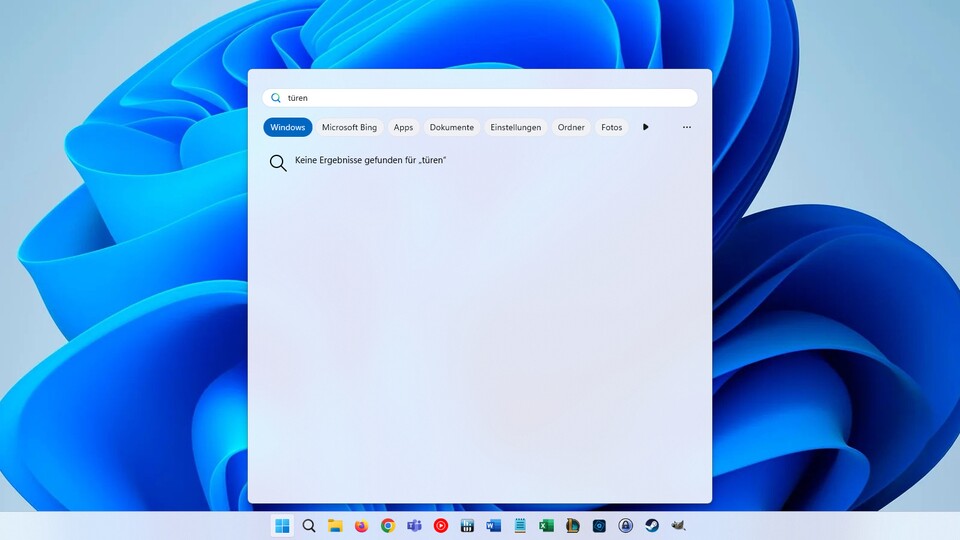Open the Windows Start menu

tap(282, 526)
